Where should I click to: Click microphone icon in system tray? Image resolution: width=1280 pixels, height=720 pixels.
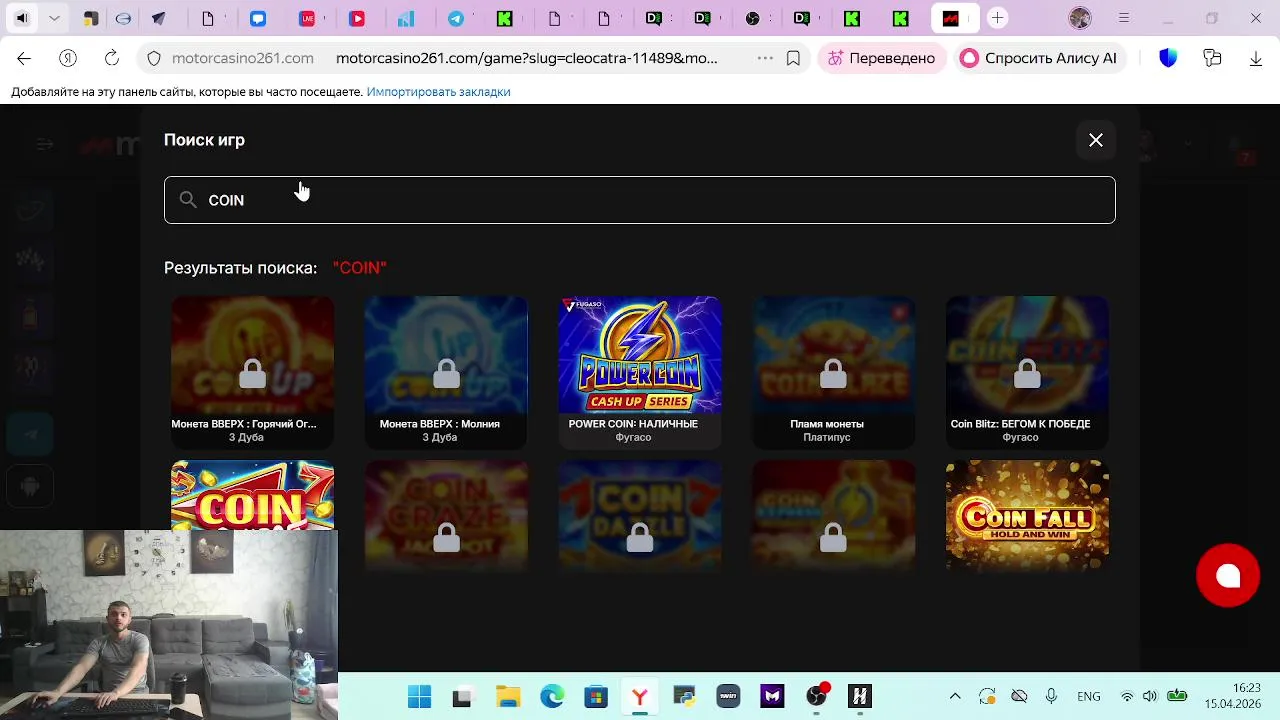(1051, 696)
